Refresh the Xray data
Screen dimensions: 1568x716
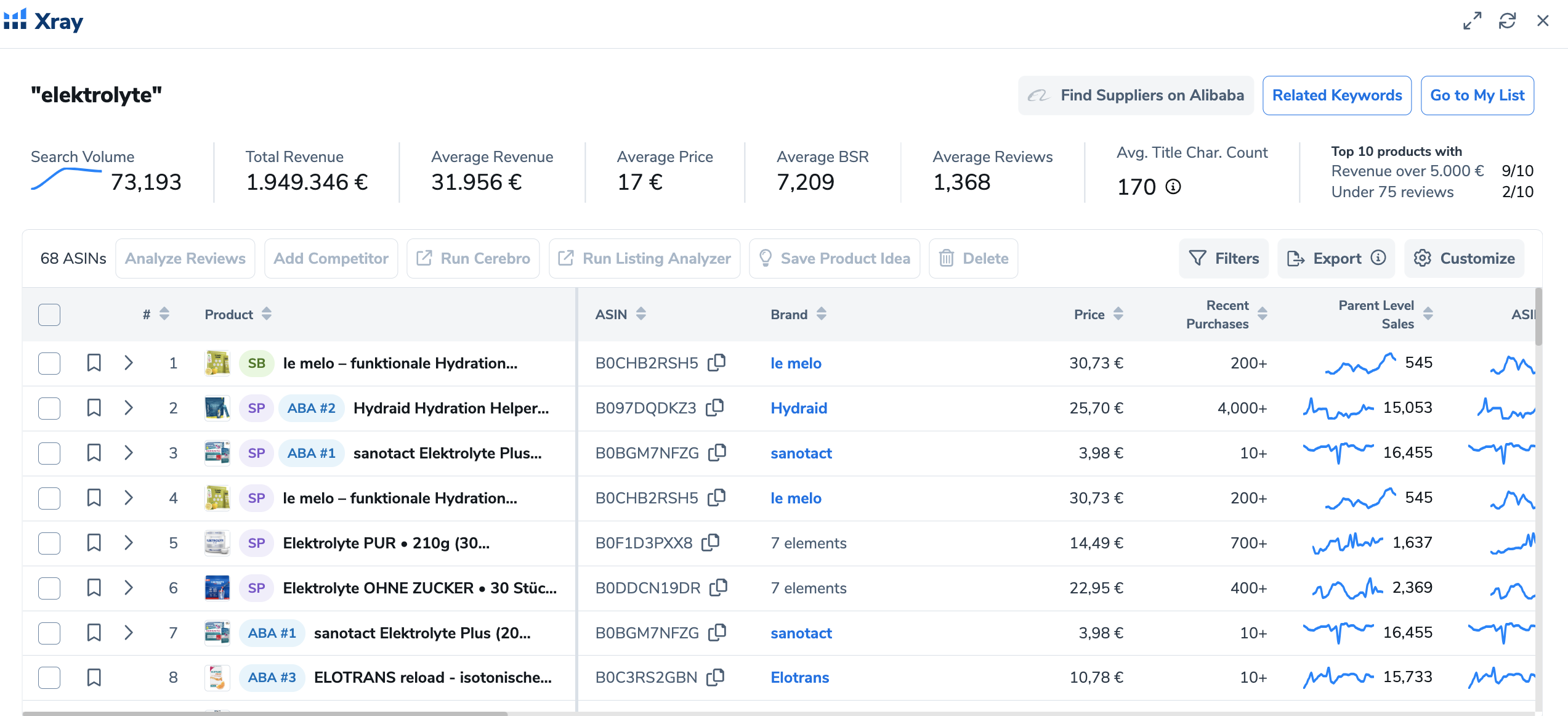click(x=1507, y=21)
